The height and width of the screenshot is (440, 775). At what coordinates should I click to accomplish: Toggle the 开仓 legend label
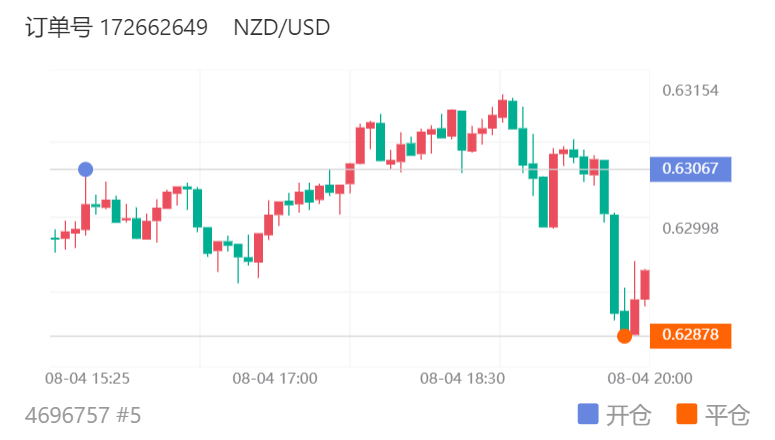pyautogui.click(x=629, y=414)
